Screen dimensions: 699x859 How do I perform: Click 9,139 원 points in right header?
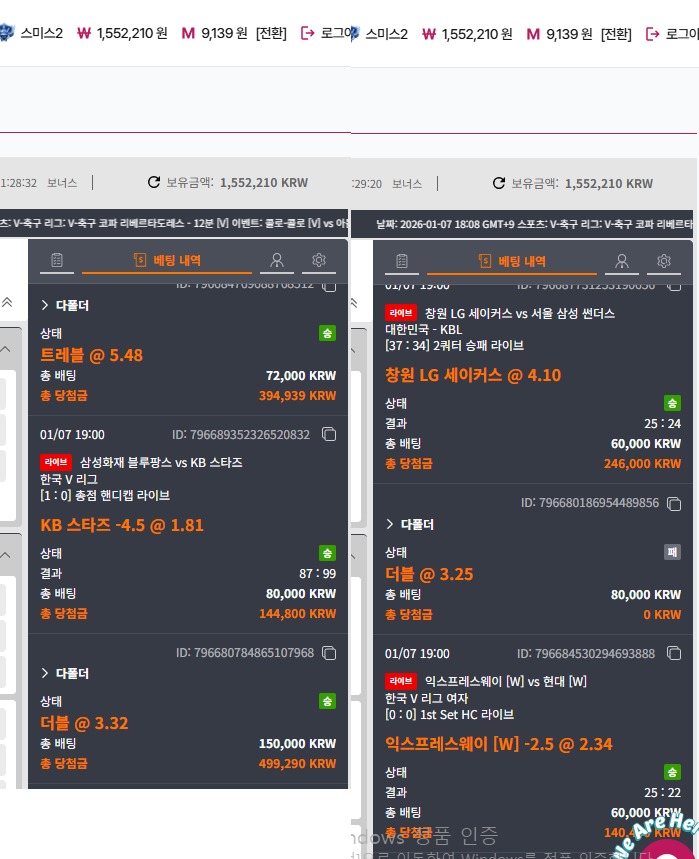pyautogui.click(x=569, y=35)
